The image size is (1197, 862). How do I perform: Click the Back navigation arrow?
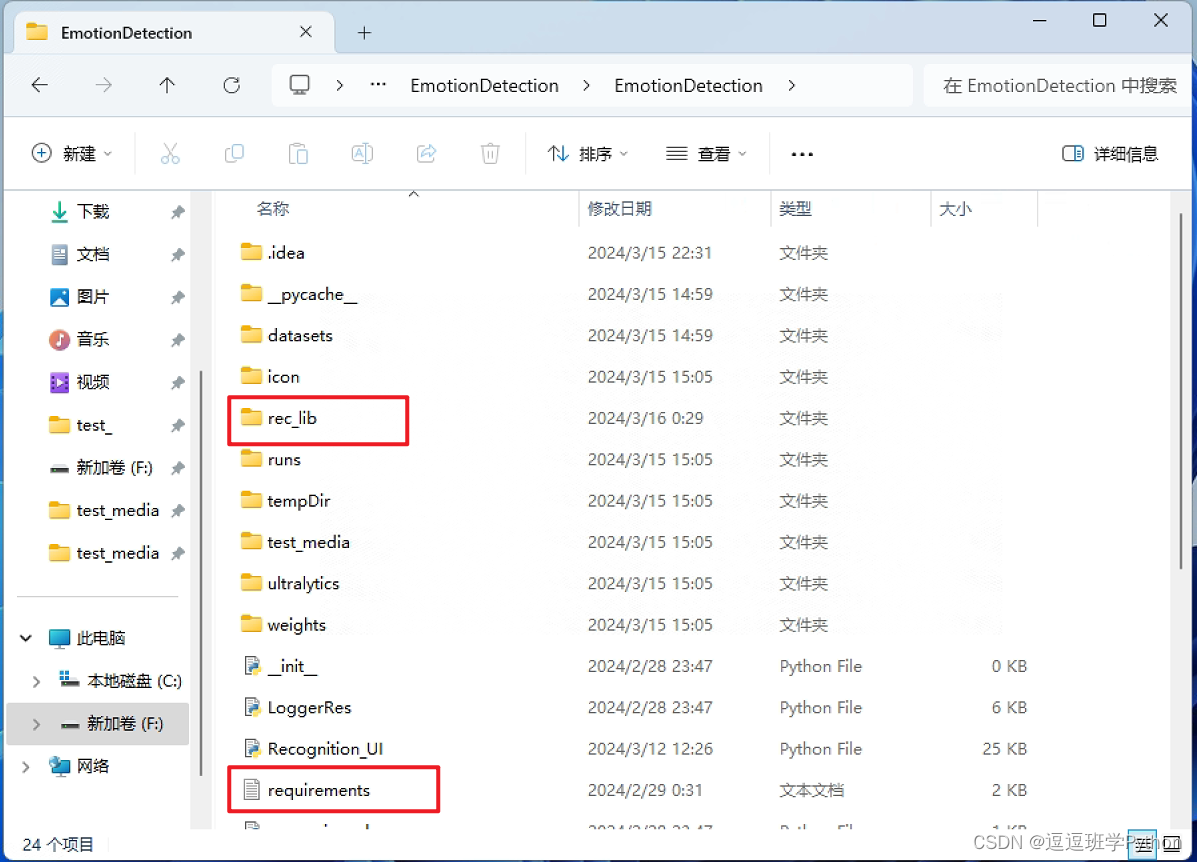click(40, 86)
